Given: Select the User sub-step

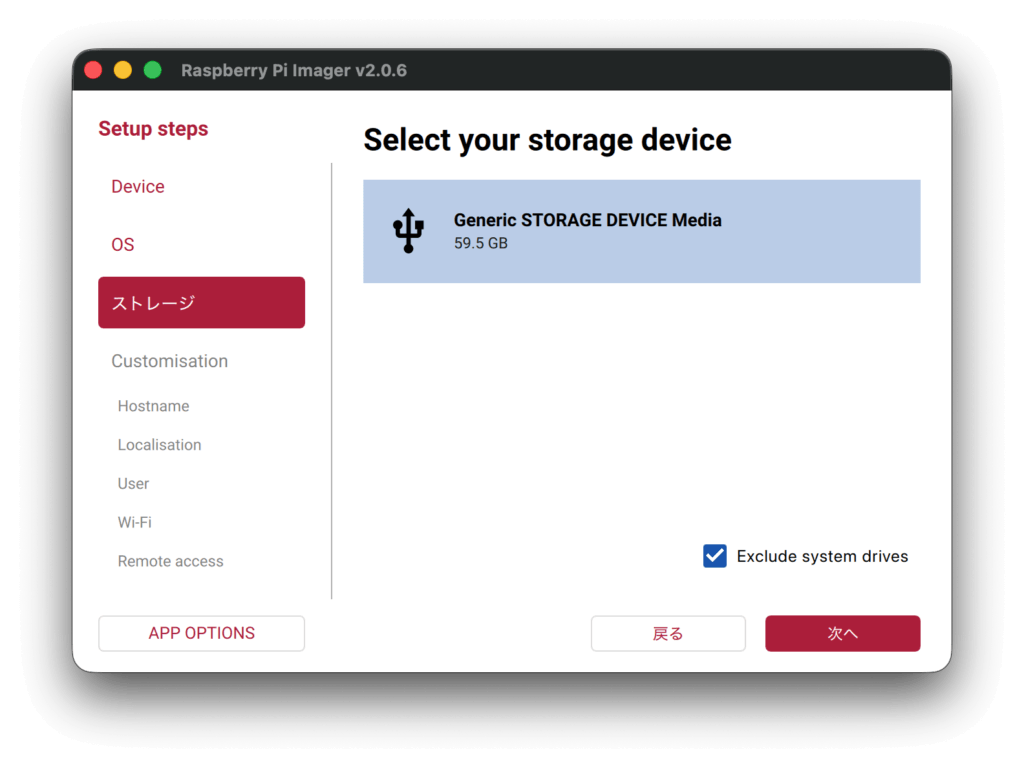Looking at the screenshot, I should tap(133, 484).
